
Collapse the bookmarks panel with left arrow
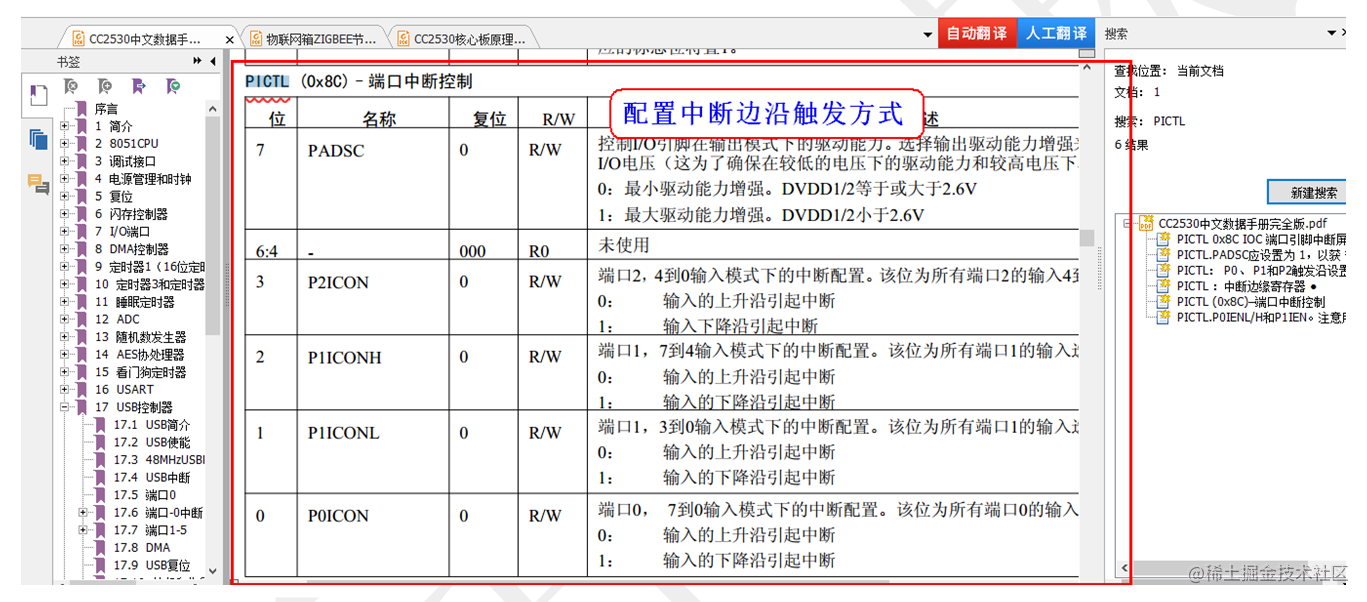coord(213,62)
